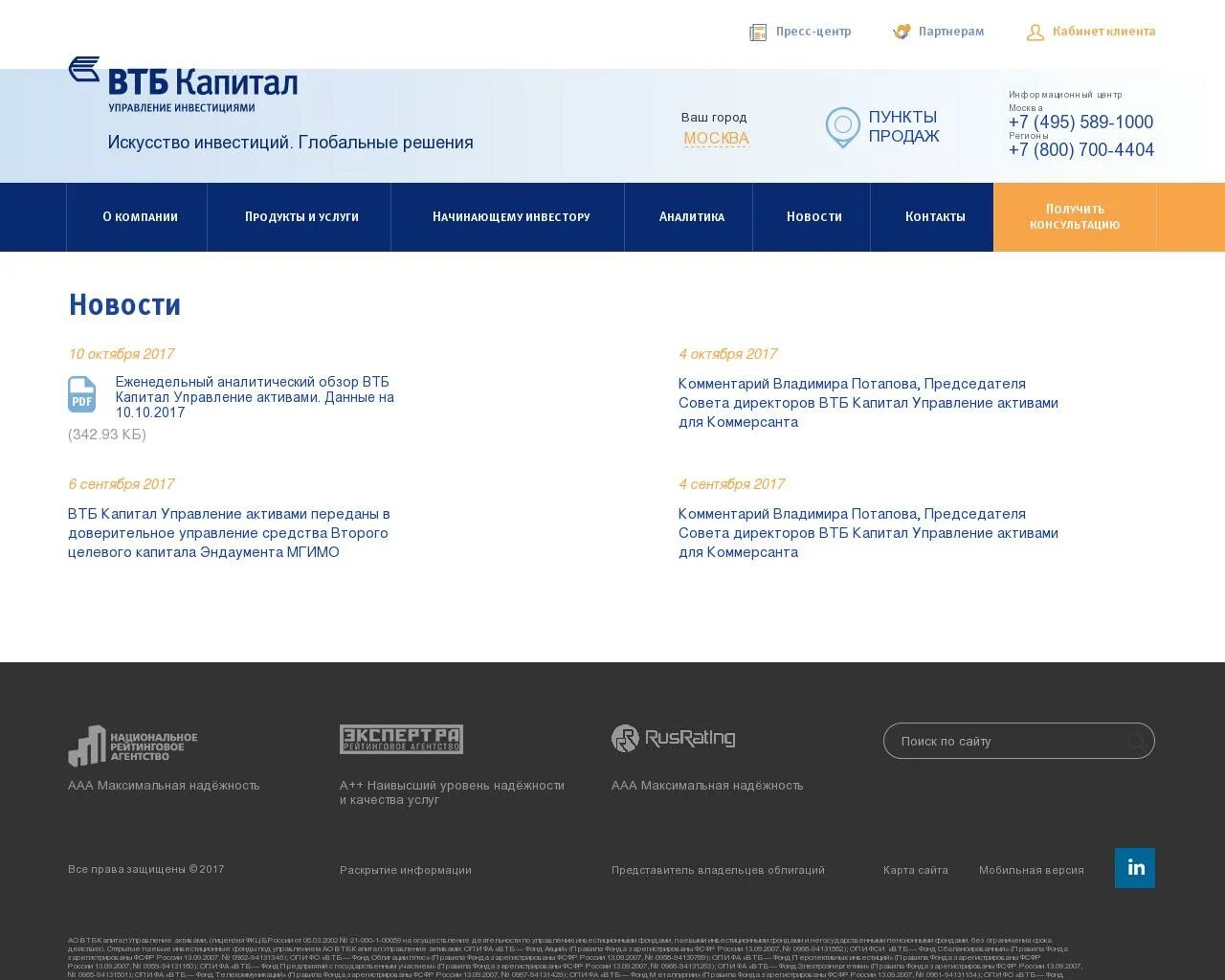Click the Партнерам handshake icon
Screen dimensions: 1225x980
click(x=902, y=32)
